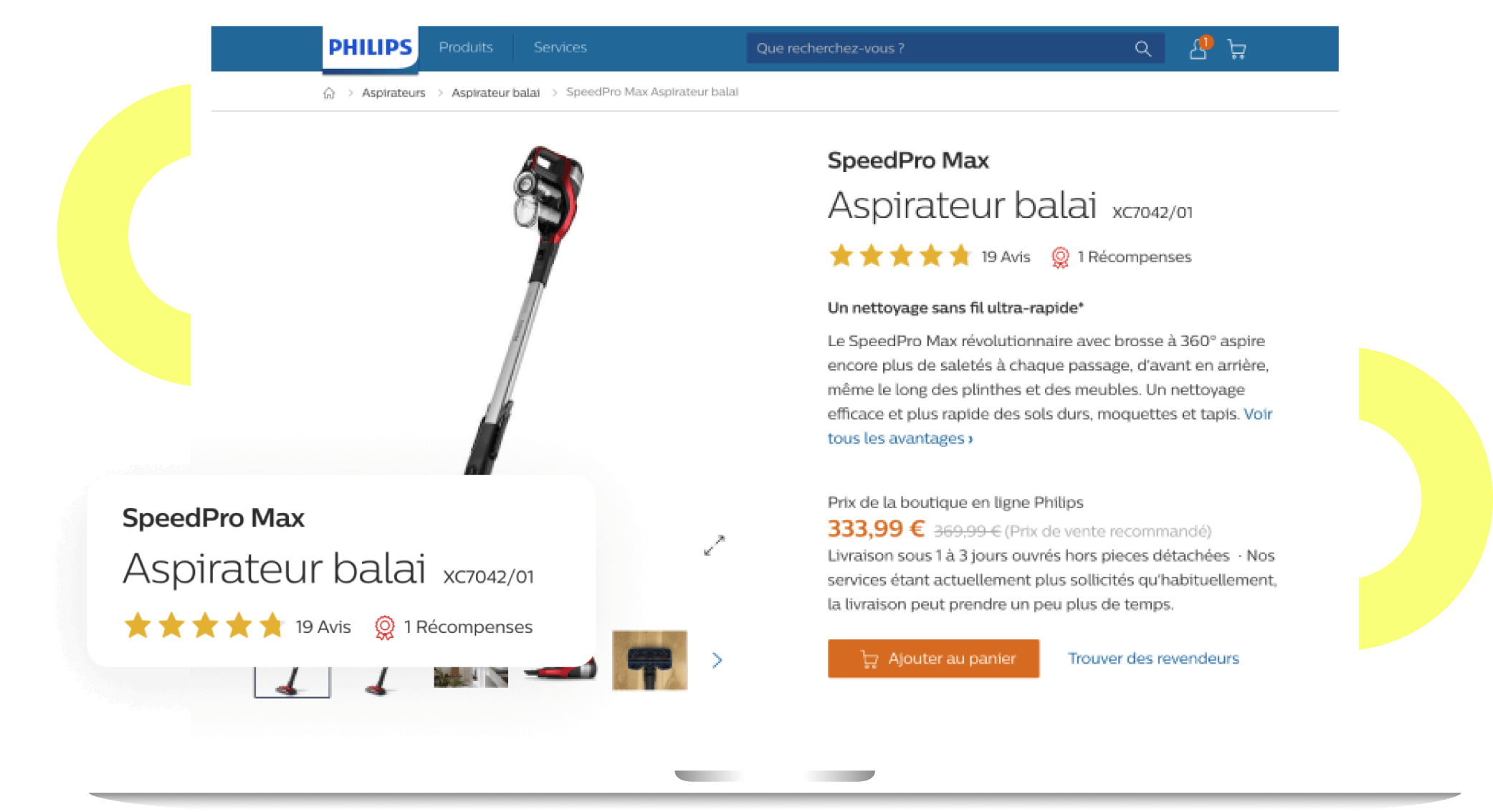Click the Philips logo
The width and height of the screenshot is (1493, 812).
(370, 47)
